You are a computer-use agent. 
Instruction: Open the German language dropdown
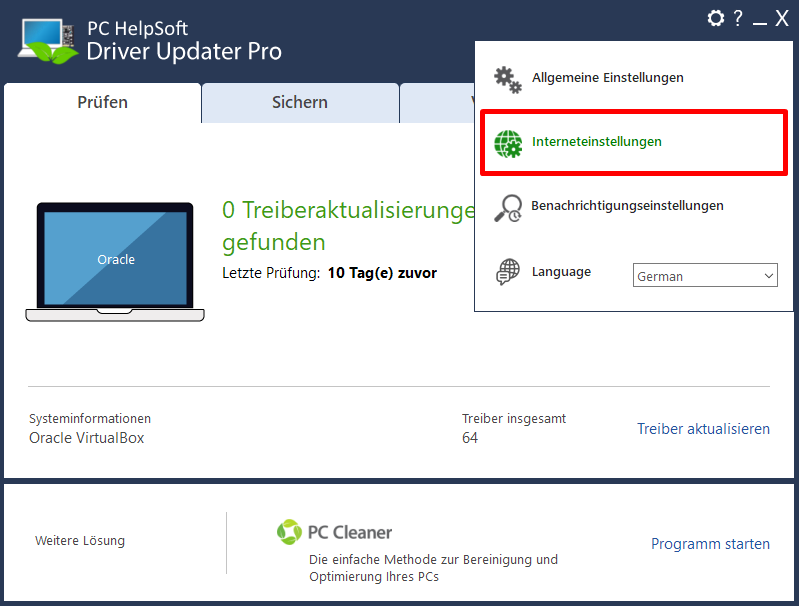tap(705, 275)
